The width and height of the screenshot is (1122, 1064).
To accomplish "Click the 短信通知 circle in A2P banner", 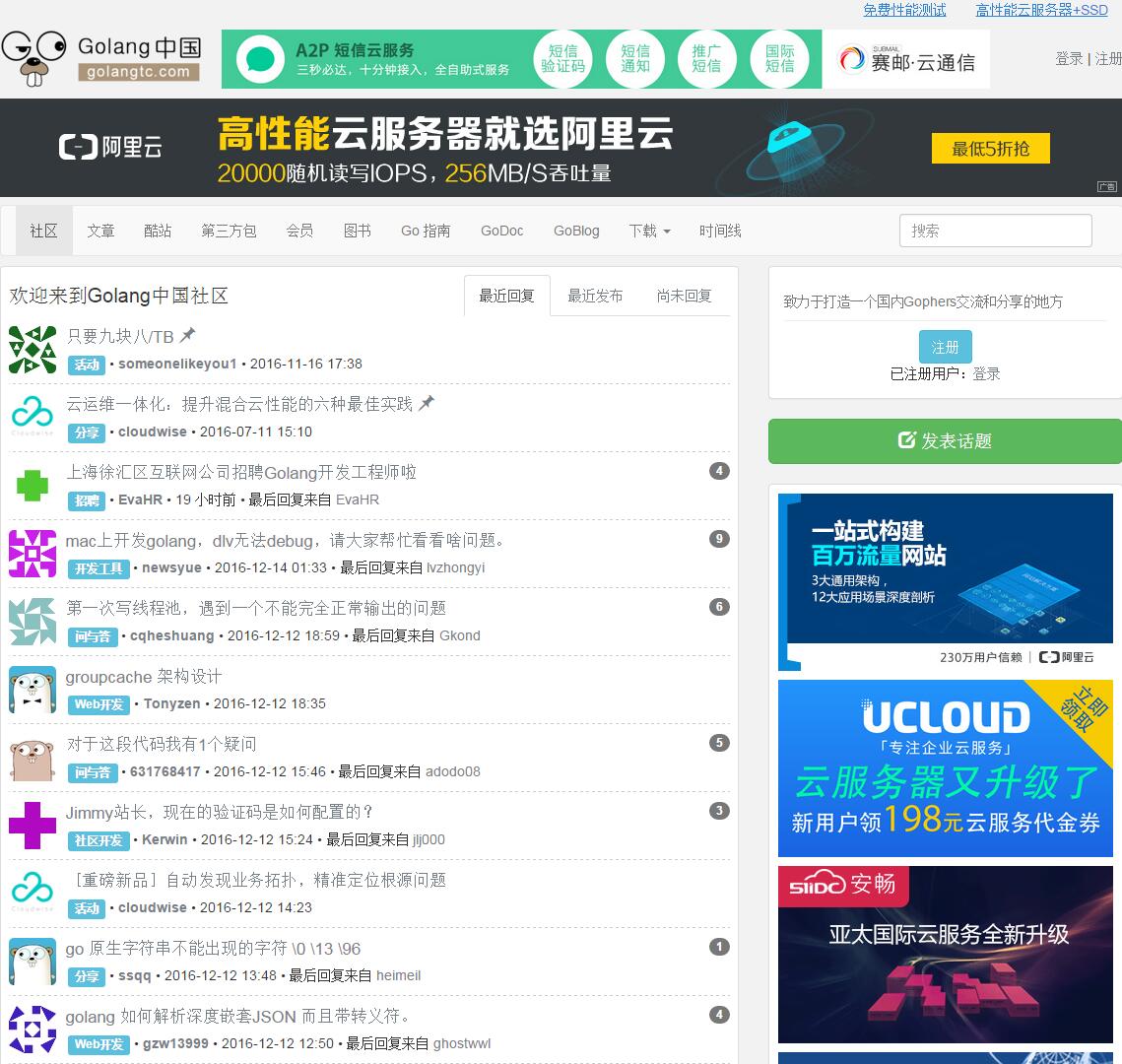I will 635,59.
